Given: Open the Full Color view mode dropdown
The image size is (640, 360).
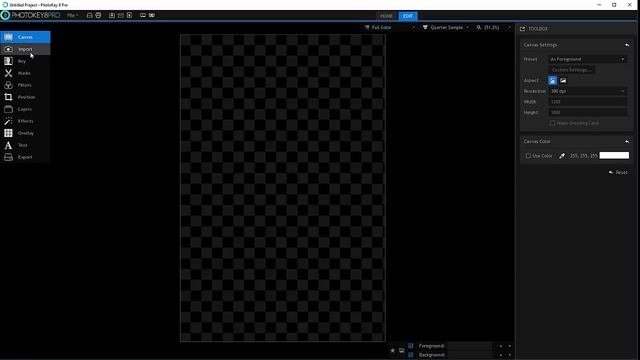Looking at the screenshot, I should pyautogui.click(x=389, y=27).
